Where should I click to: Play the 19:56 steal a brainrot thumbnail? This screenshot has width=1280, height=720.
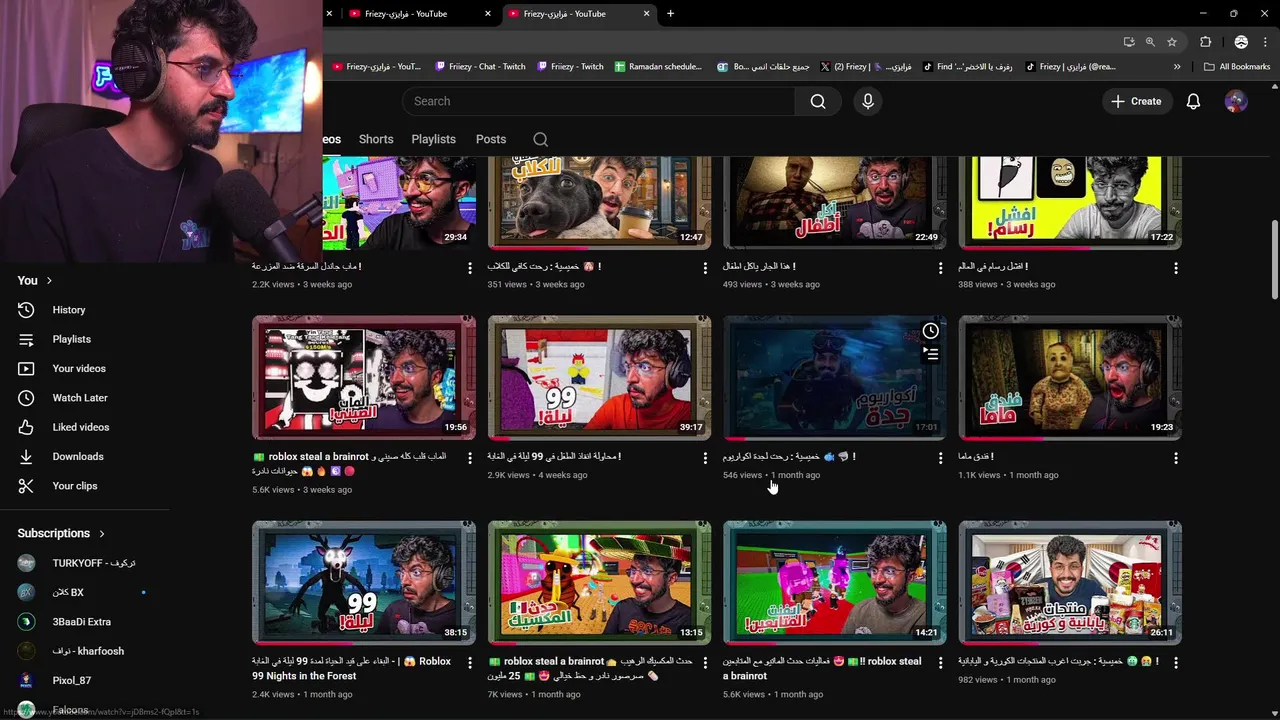coord(364,378)
